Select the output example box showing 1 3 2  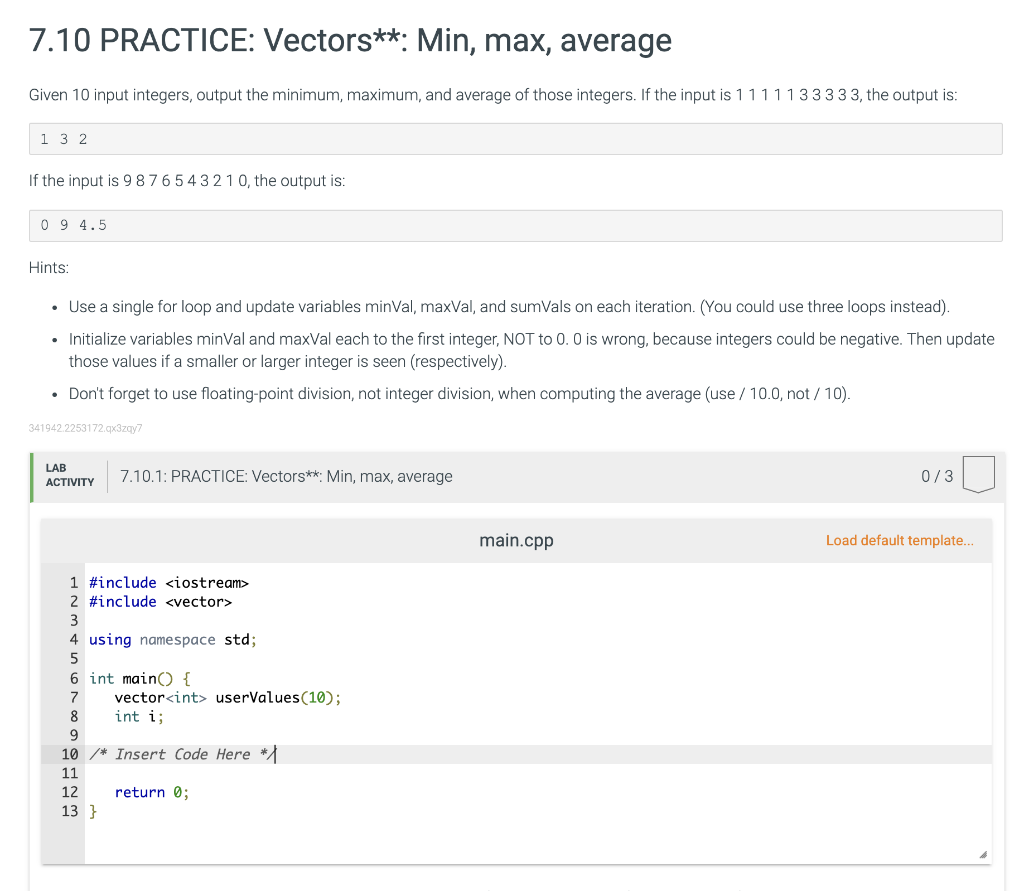click(x=516, y=138)
